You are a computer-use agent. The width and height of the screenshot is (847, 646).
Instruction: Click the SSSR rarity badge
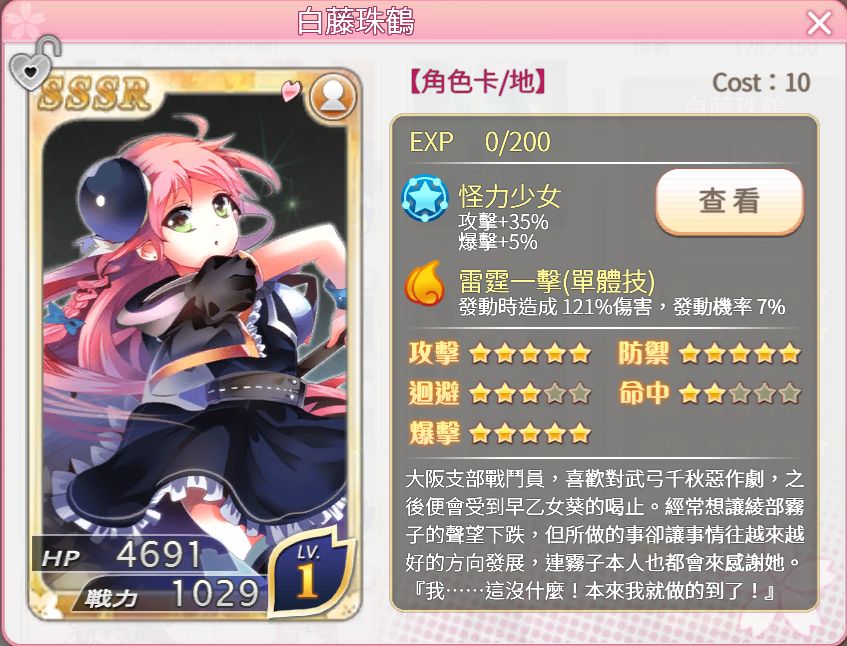click(x=94, y=93)
